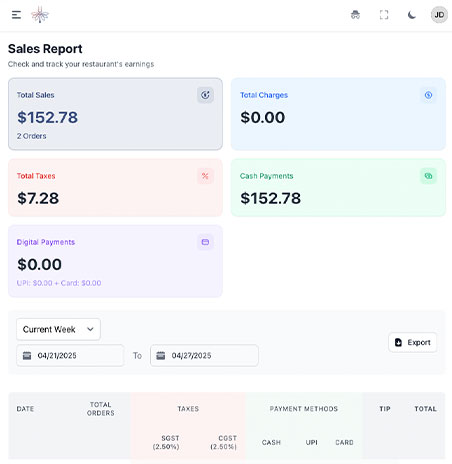The height and width of the screenshot is (464, 452).
Task: Select the Total Sales summary card
Action: [x=115, y=114]
